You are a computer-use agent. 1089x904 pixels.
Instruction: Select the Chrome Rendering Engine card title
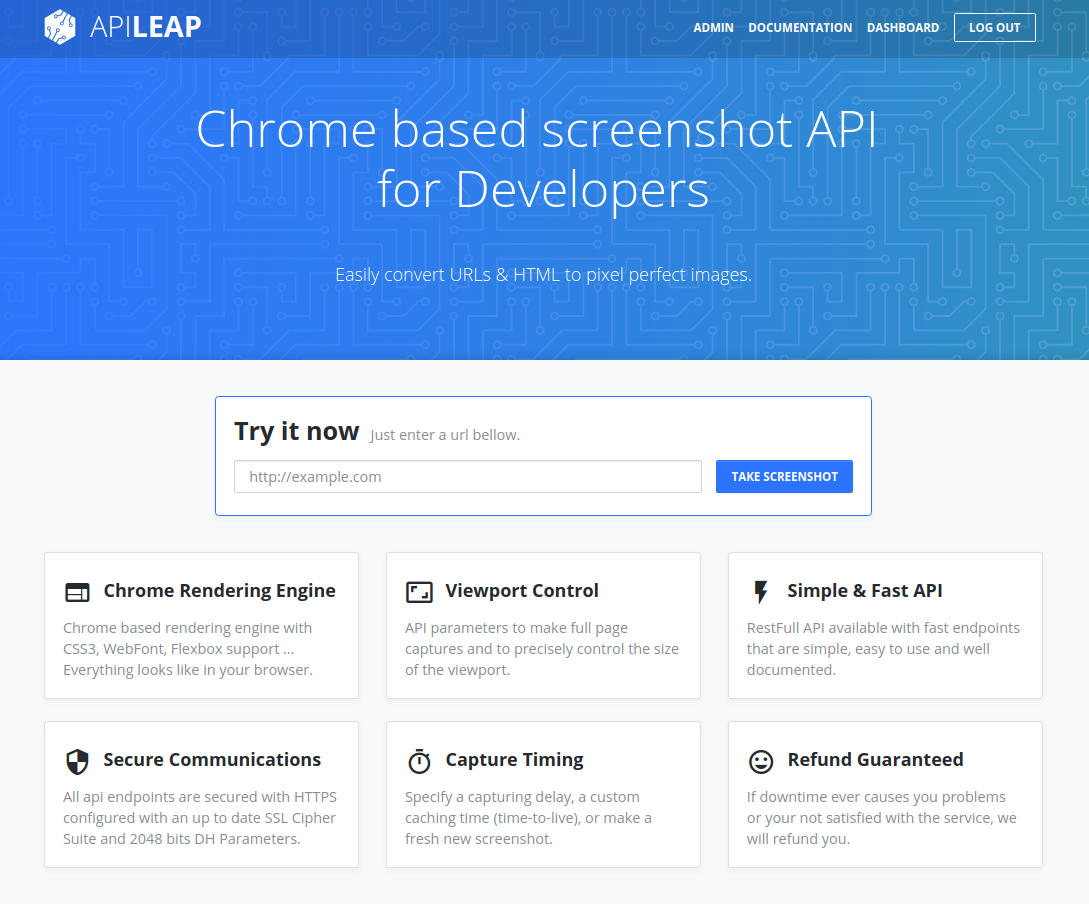pyautogui.click(x=219, y=591)
